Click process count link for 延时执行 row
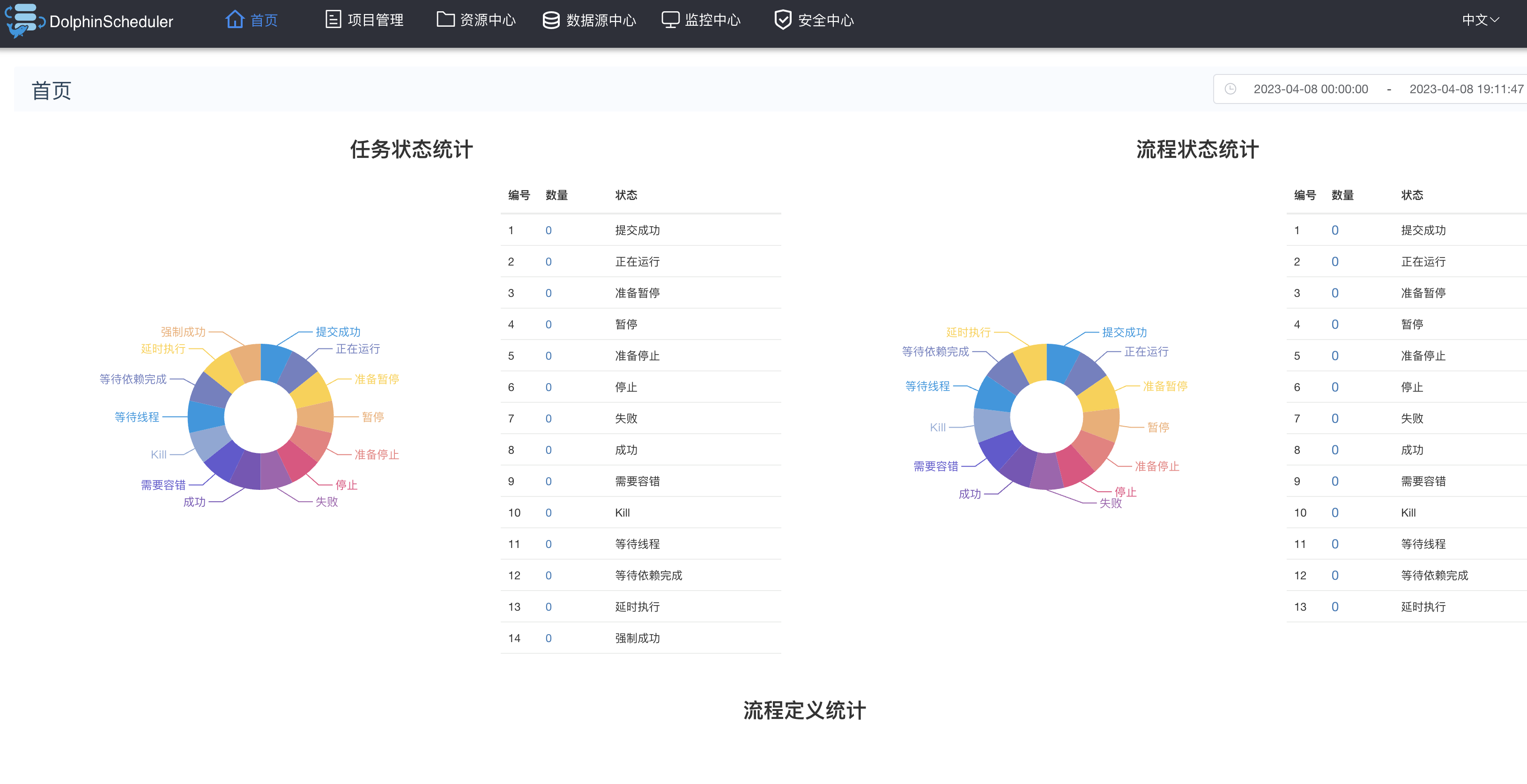The width and height of the screenshot is (1527, 784). [1334, 607]
